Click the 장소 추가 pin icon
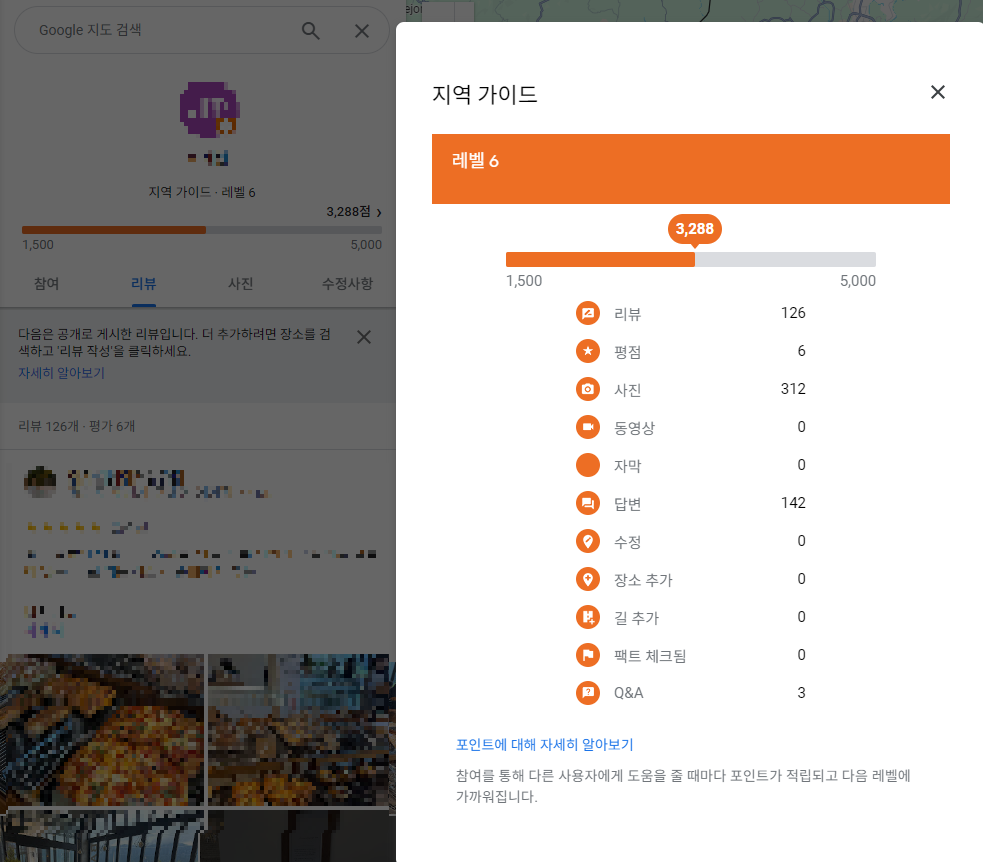983x862 pixels. click(587, 579)
